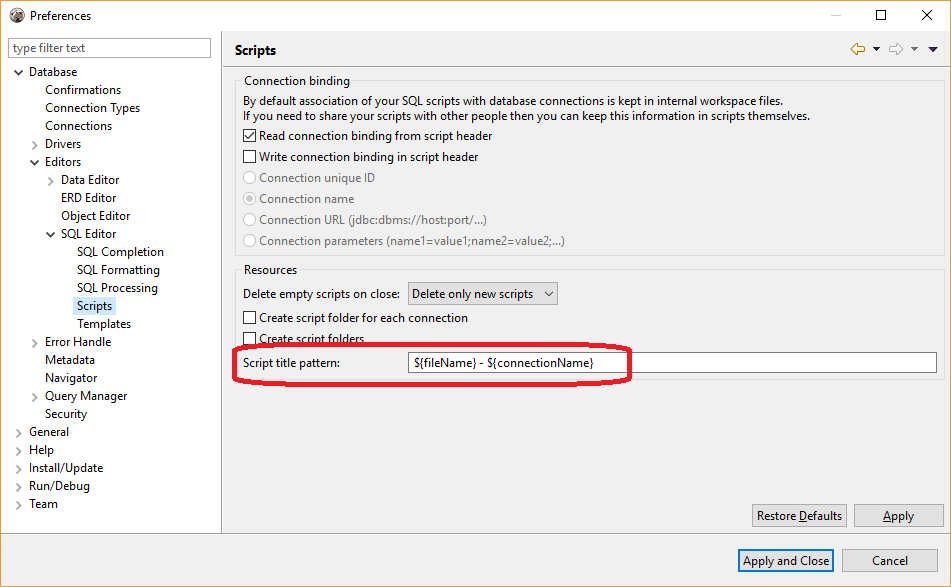The image size is (951, 587).
Task: Expand the Drivers tree node
Action: pyautogui.click(x=36, y=143)
